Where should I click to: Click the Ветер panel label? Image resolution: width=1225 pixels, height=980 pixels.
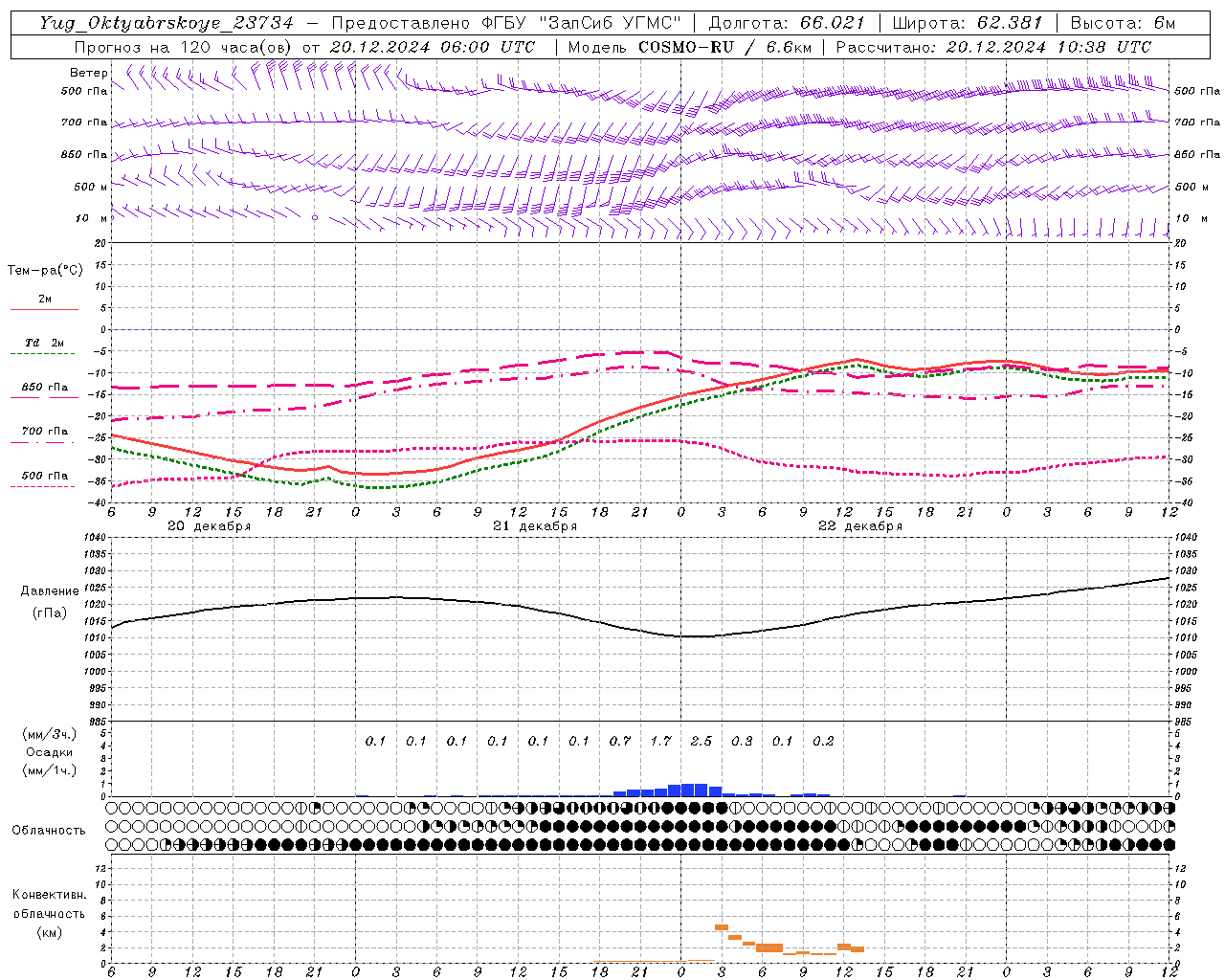coord(88,73)
